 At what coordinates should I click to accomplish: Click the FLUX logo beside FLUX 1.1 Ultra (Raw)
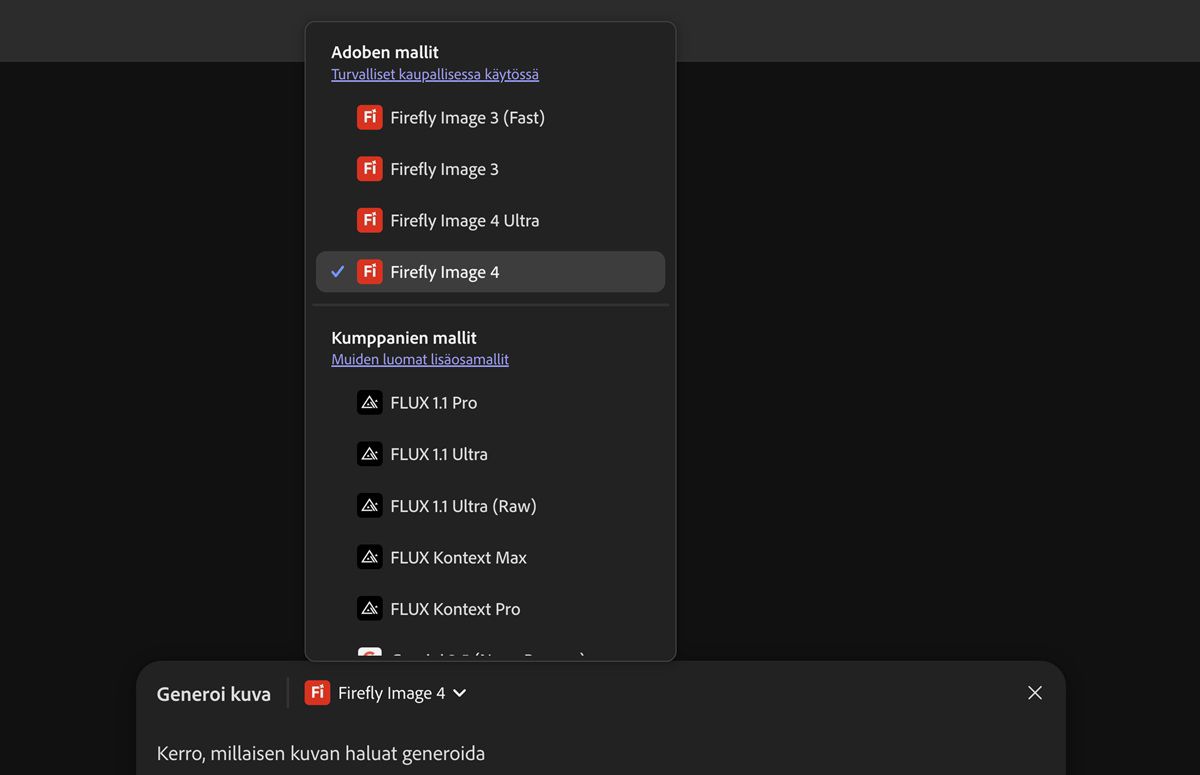[x=370, y=505]
